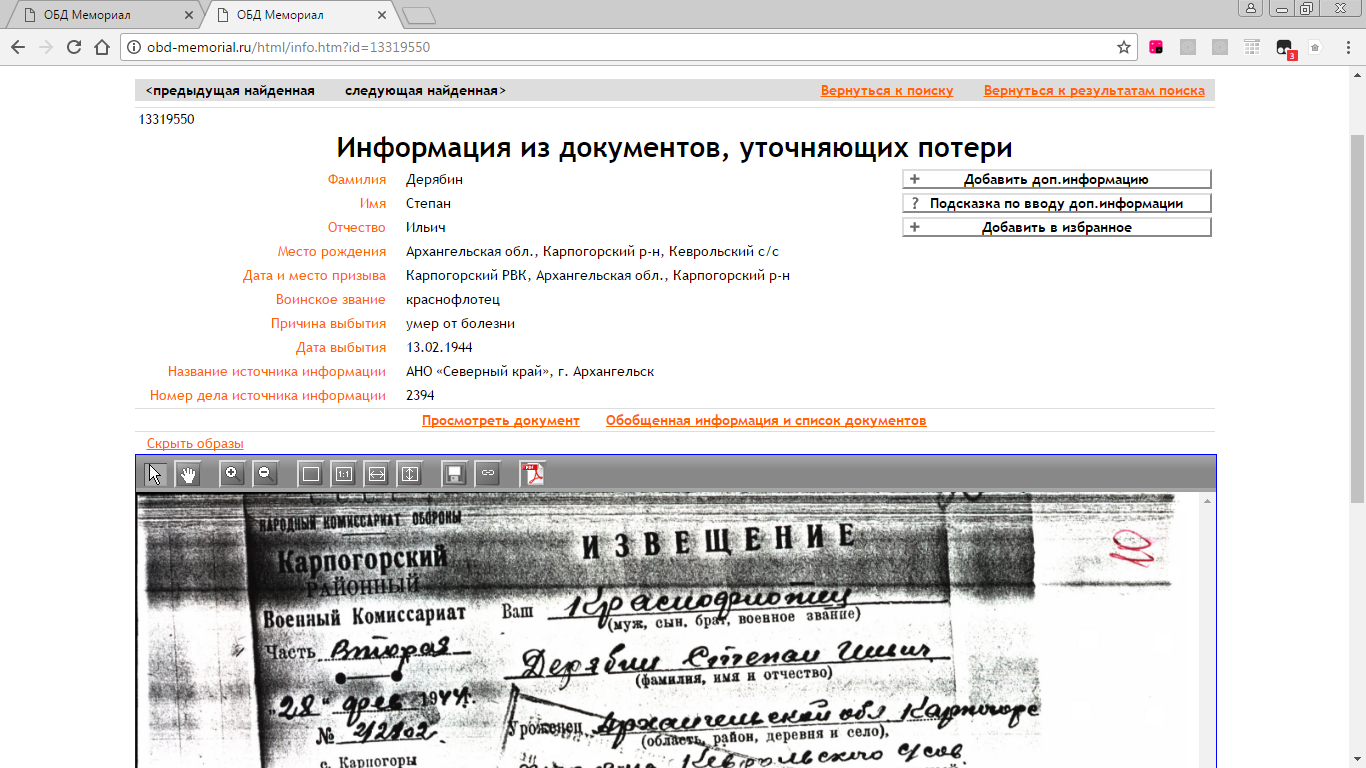Open the Chrome user profile button
The height and width of the screenshot is (768, 1366).
tap(1251, 8)
